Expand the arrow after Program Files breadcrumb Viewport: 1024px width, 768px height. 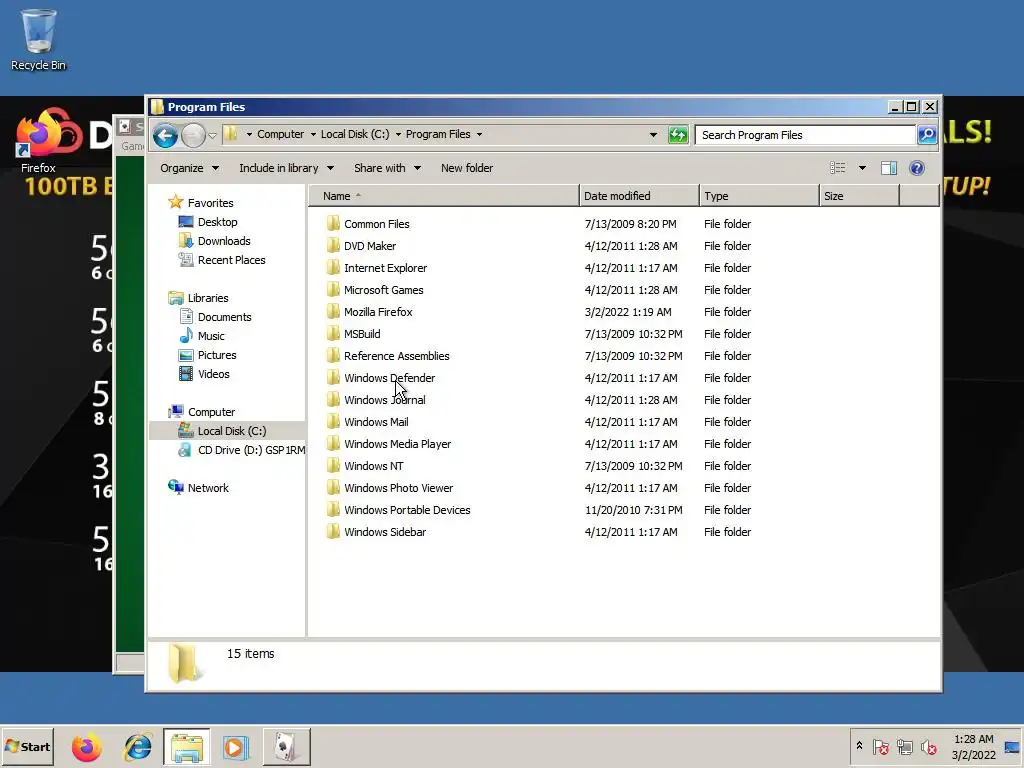pos(479,135)
